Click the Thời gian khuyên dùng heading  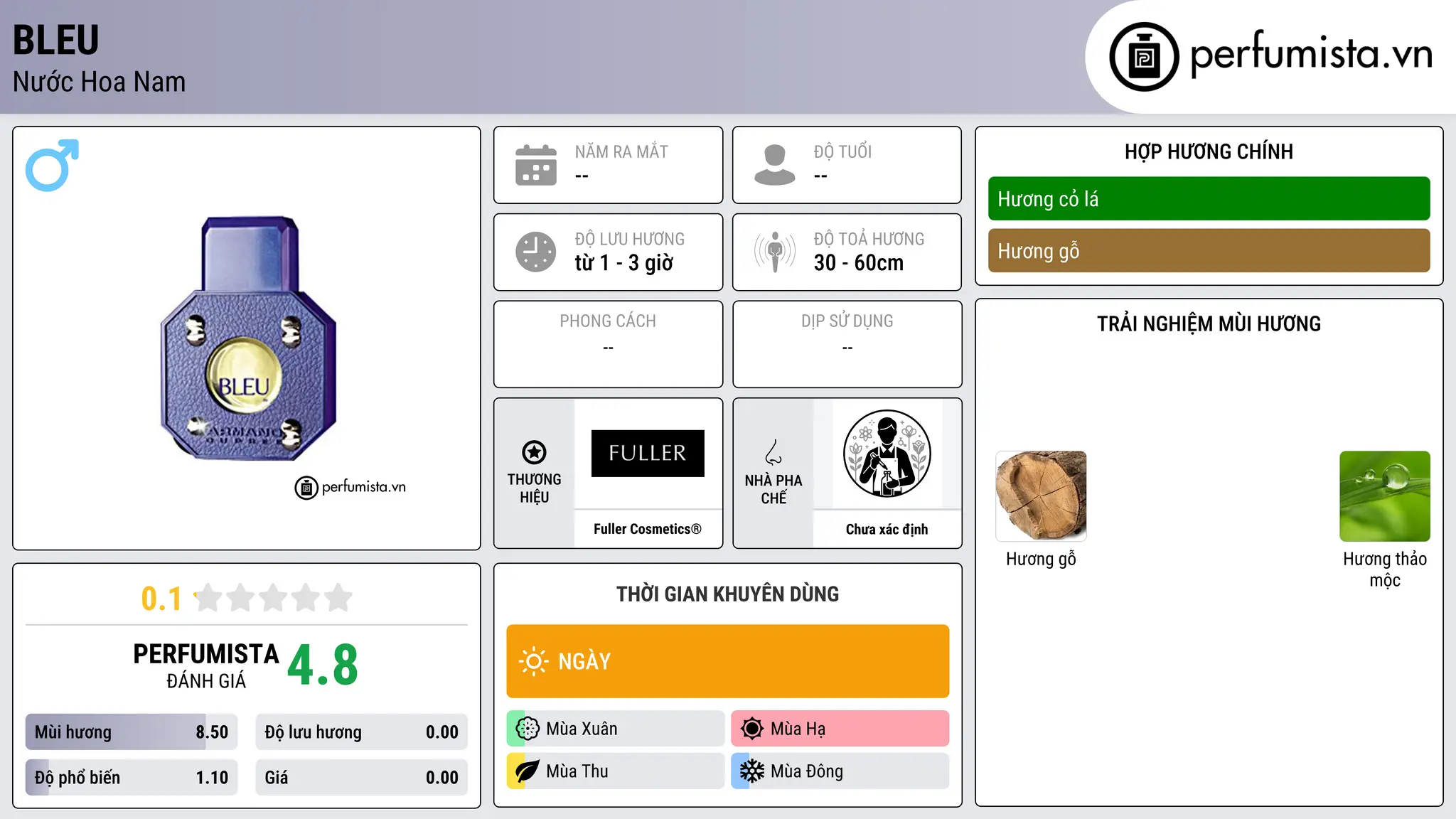point(728,594)
